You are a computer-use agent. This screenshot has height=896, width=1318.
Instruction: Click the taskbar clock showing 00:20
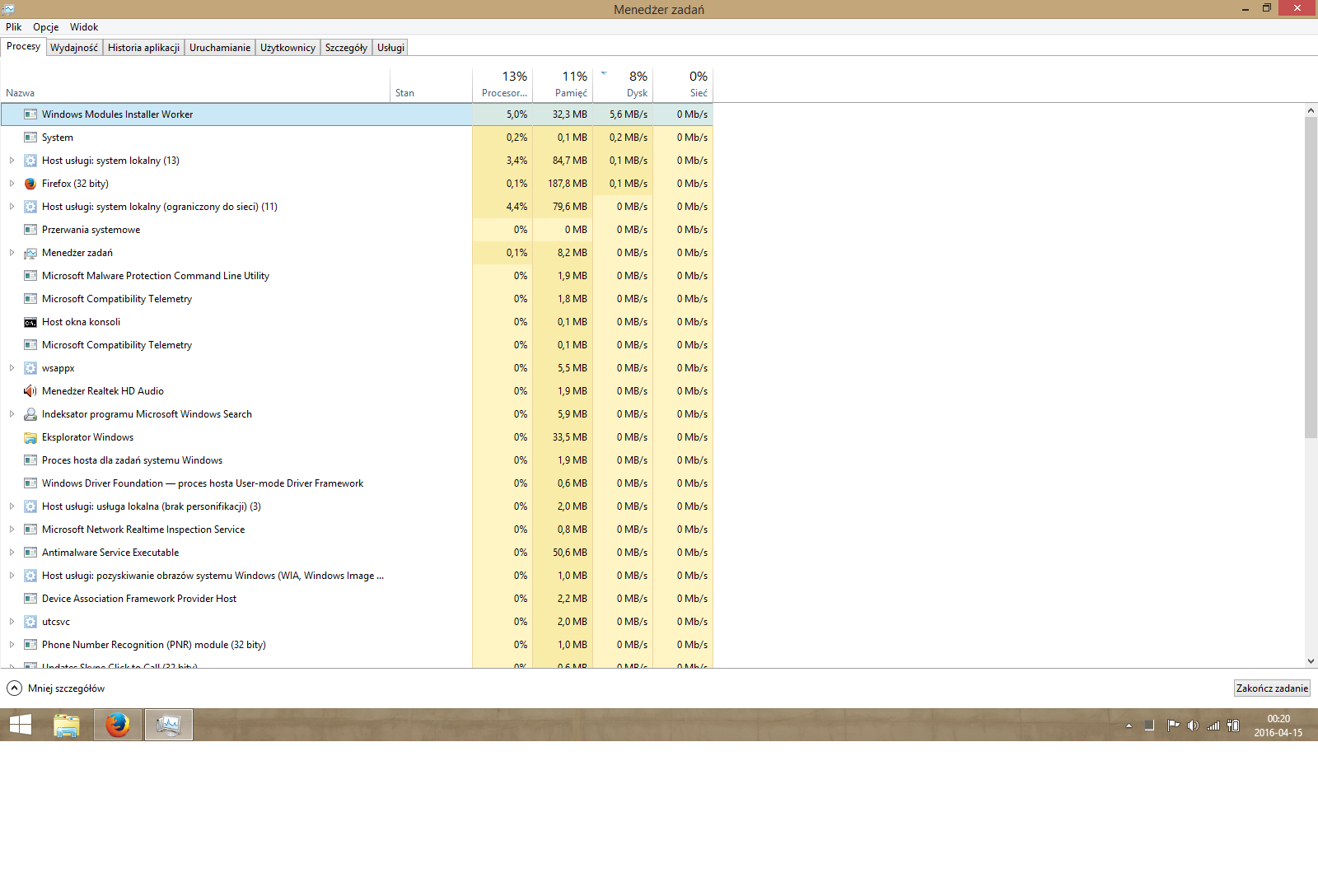(x=1278, y=726)
